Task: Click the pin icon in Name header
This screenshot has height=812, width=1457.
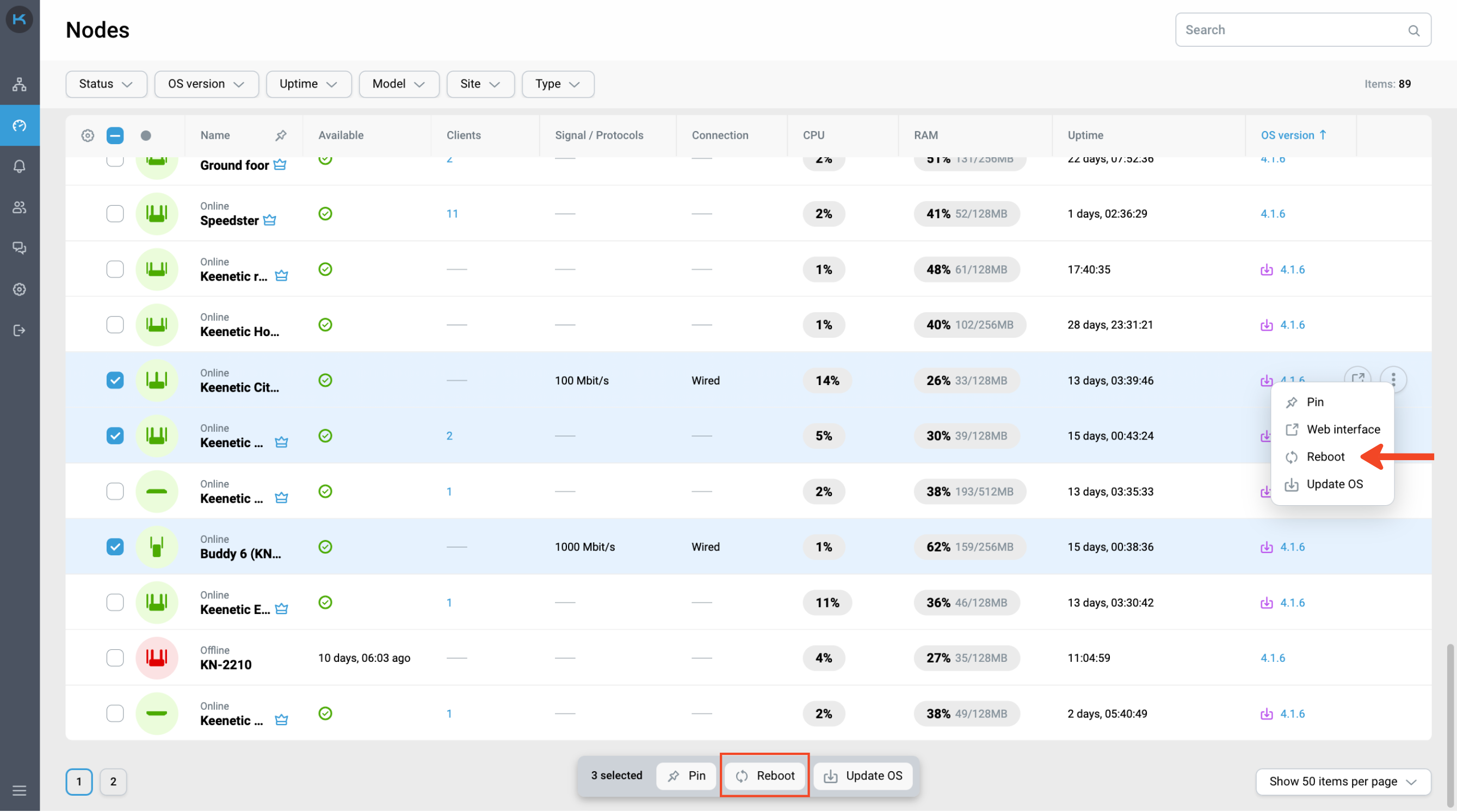Action: pyautogui.click(x=281, y=135)
